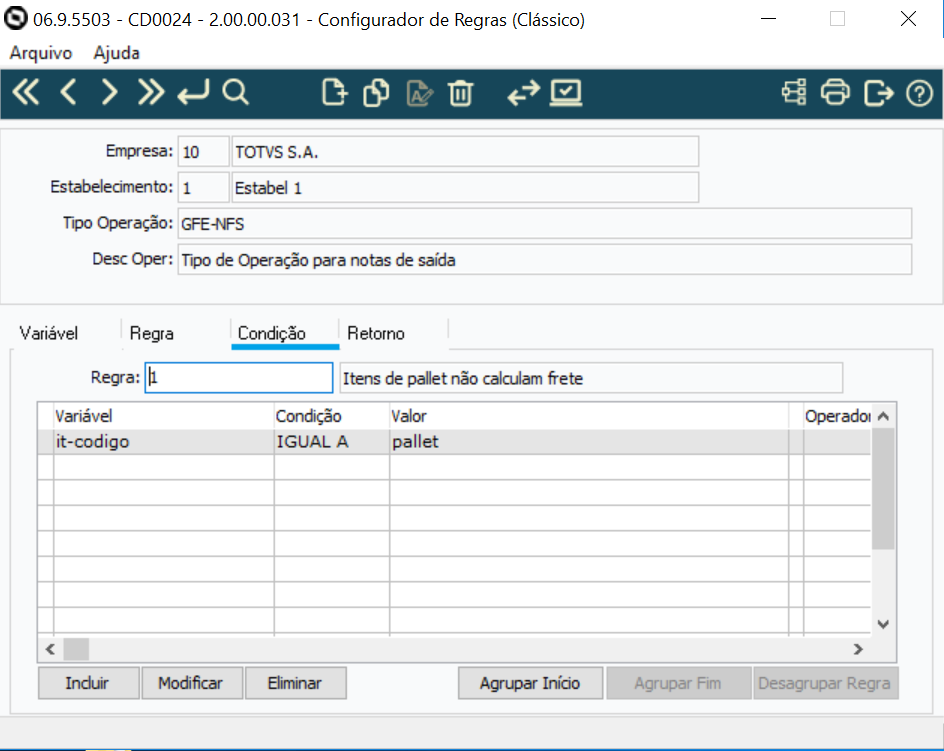Select the pallet value cell
The height and width of the screenshot is (751, 944).
(x=589, y=441)
